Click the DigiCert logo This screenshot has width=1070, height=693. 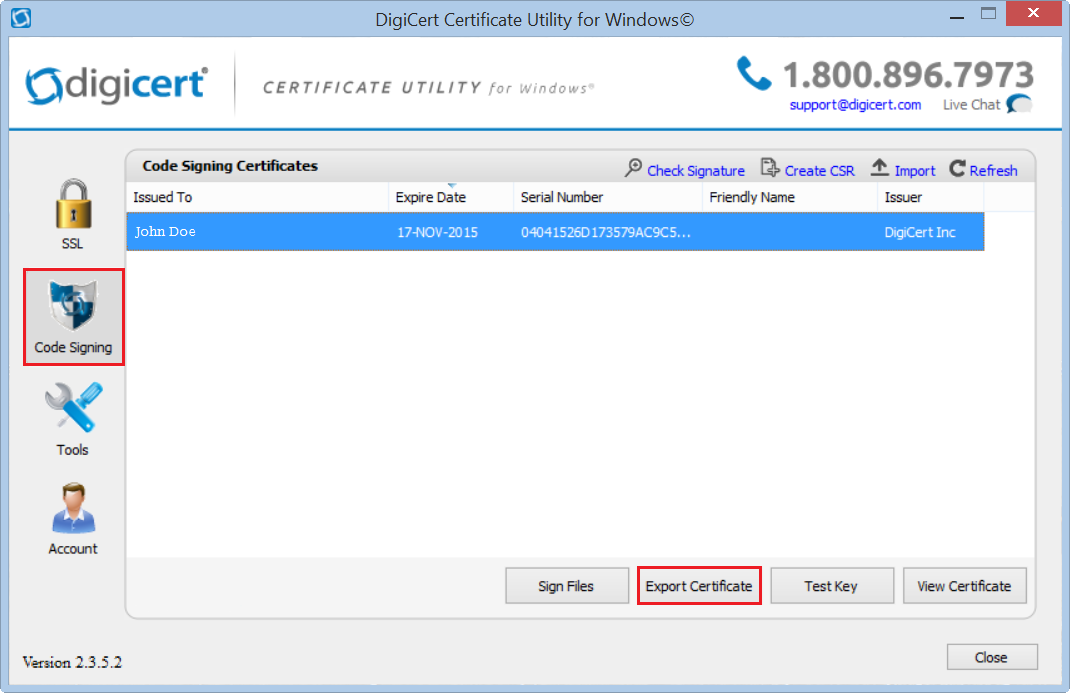click(116, 85)
